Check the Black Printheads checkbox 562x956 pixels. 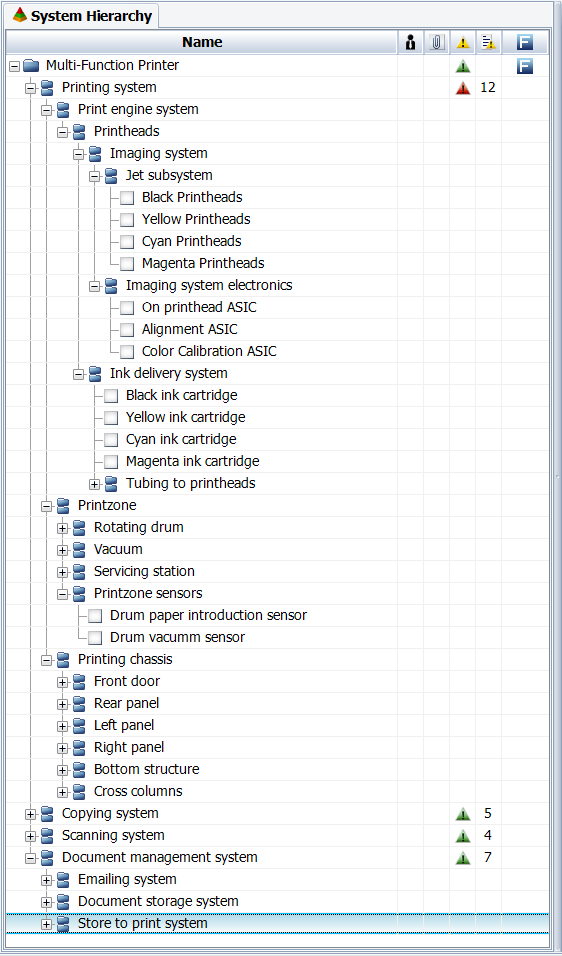(x=127, y=198)
